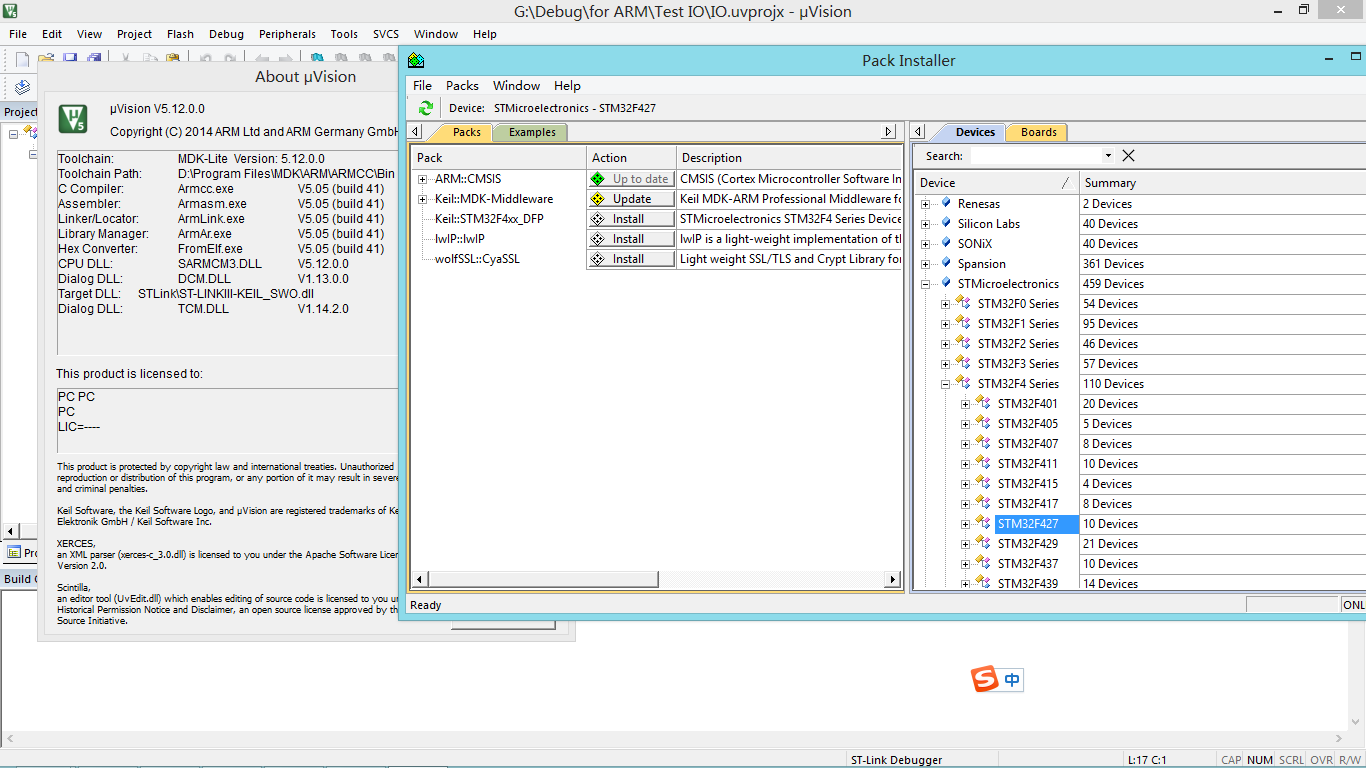Toggle the Chinese input mode indicator
Screen dimensions: 1366x768
pos(1013,680)
